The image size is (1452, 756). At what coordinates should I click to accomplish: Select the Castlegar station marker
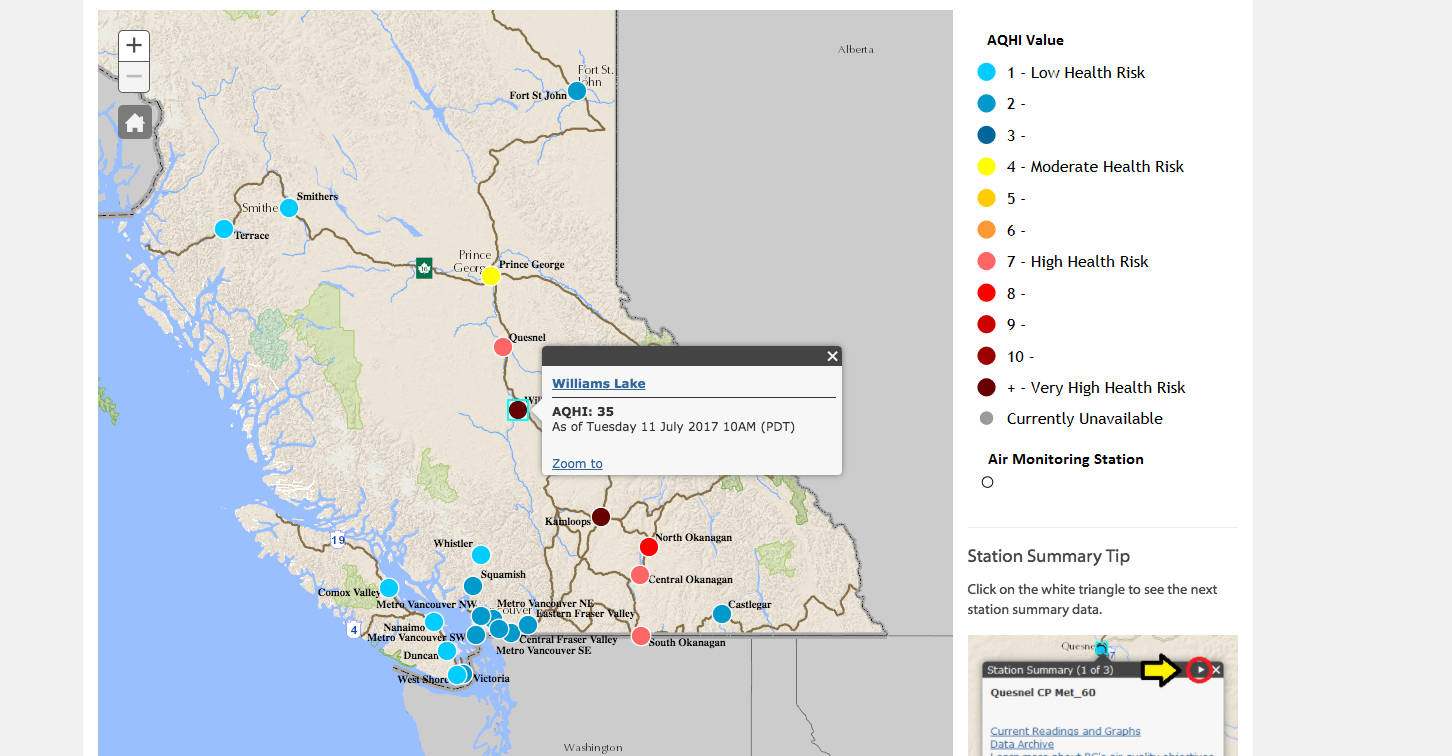point(722,614)
